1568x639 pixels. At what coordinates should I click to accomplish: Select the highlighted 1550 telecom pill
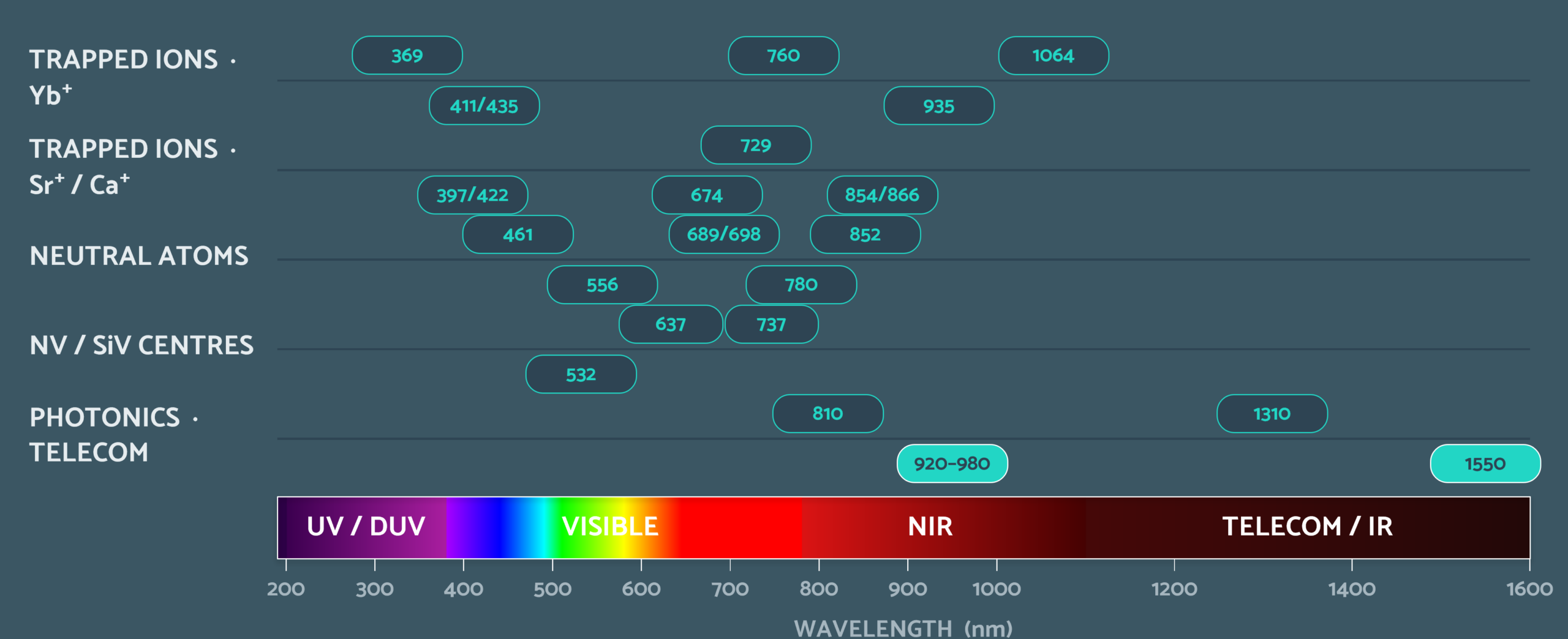pos(1485,463)
